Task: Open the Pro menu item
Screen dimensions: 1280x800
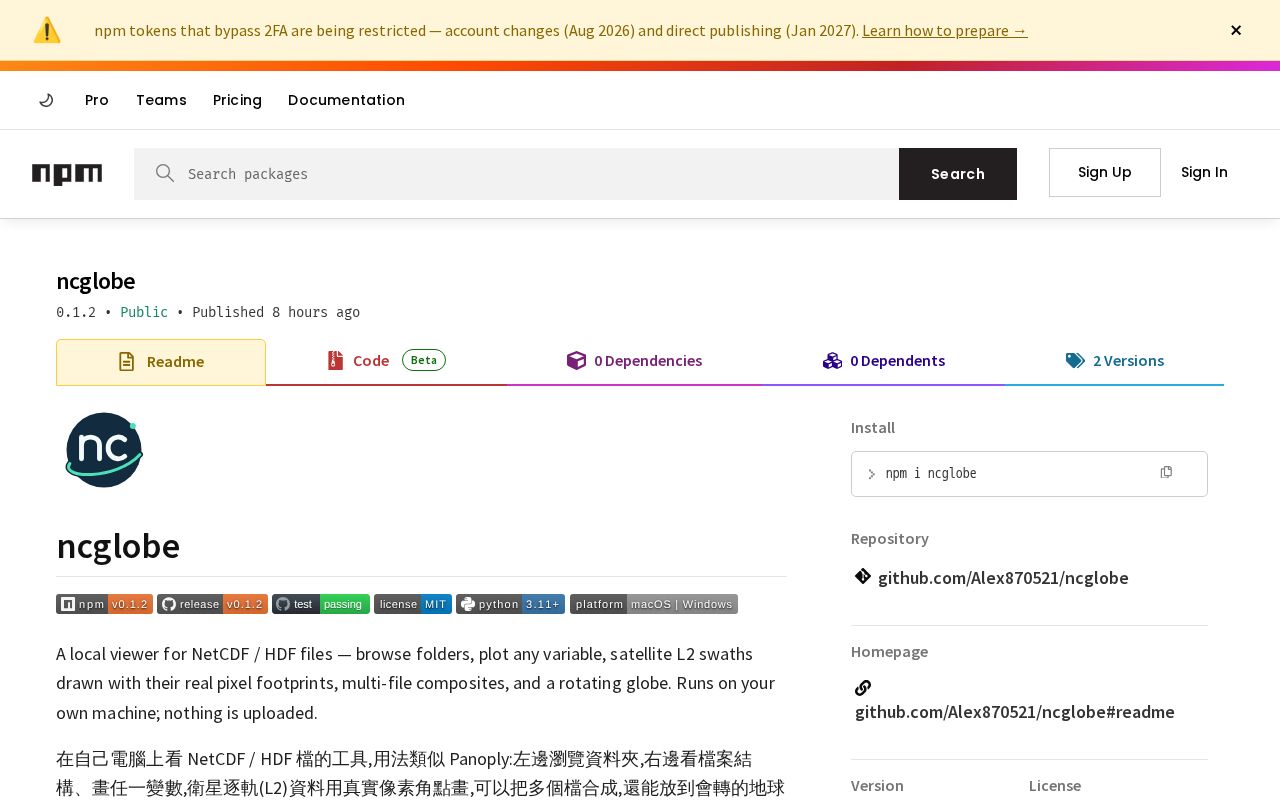Action: click(97, 100)
